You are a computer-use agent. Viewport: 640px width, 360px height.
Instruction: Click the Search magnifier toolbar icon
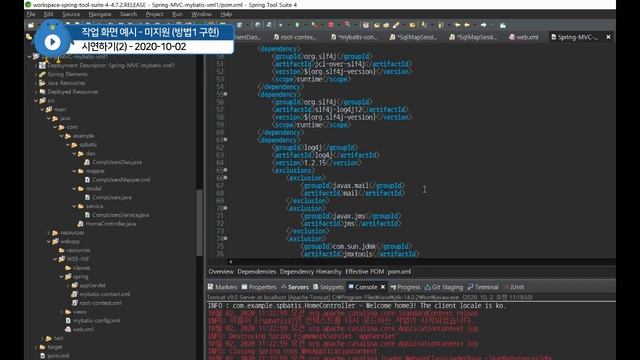click(347, 25)
